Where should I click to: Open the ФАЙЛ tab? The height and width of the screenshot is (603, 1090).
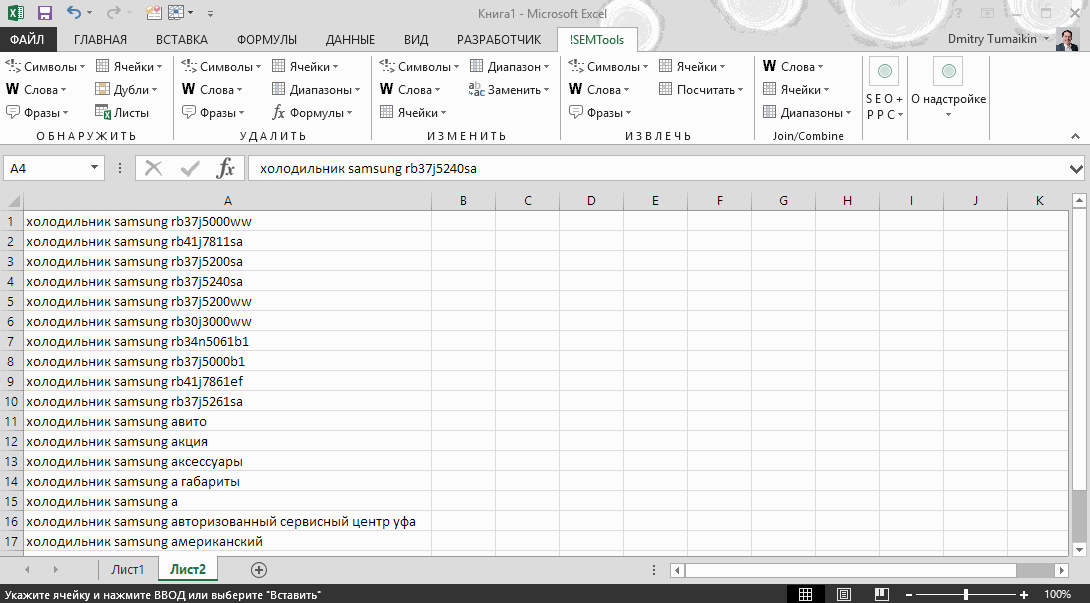click(x=27, y=40)
